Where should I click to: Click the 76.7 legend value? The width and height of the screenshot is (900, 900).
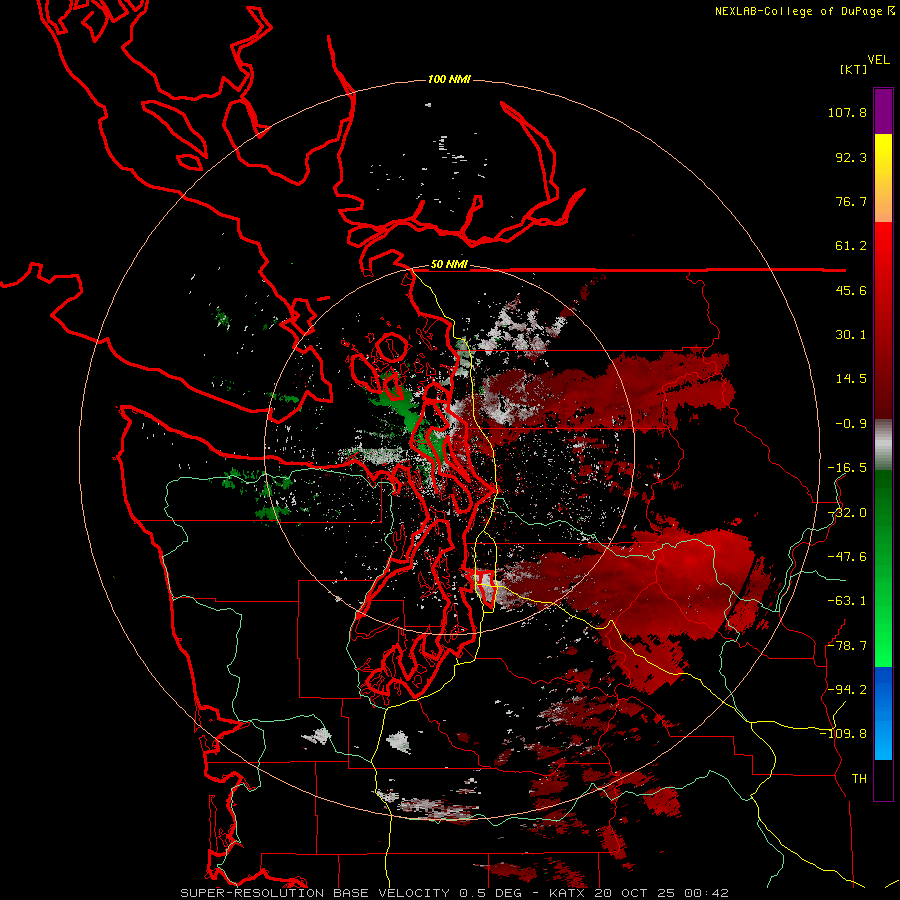point(851,201)
